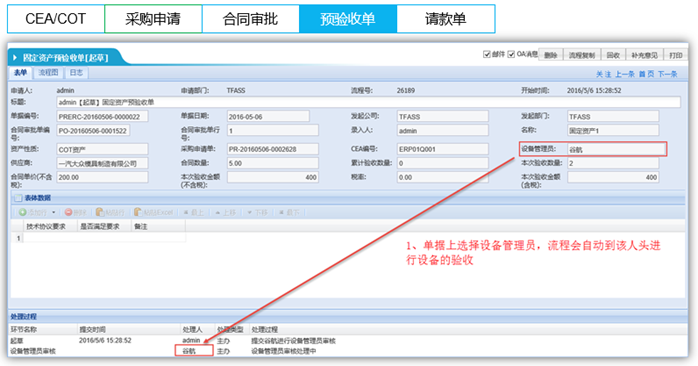
Task: Click the 打印 print button
Action: coord(676,55)
